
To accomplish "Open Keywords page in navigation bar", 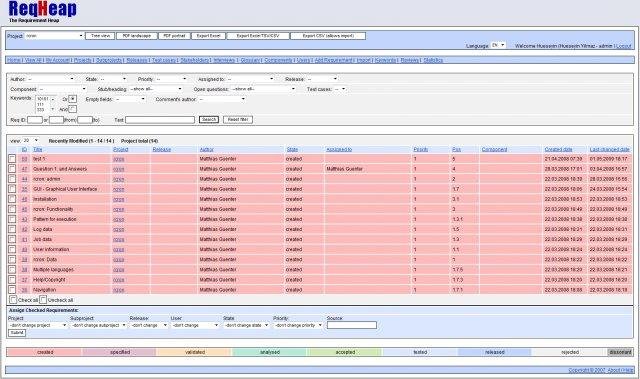I will pos(386,60).
